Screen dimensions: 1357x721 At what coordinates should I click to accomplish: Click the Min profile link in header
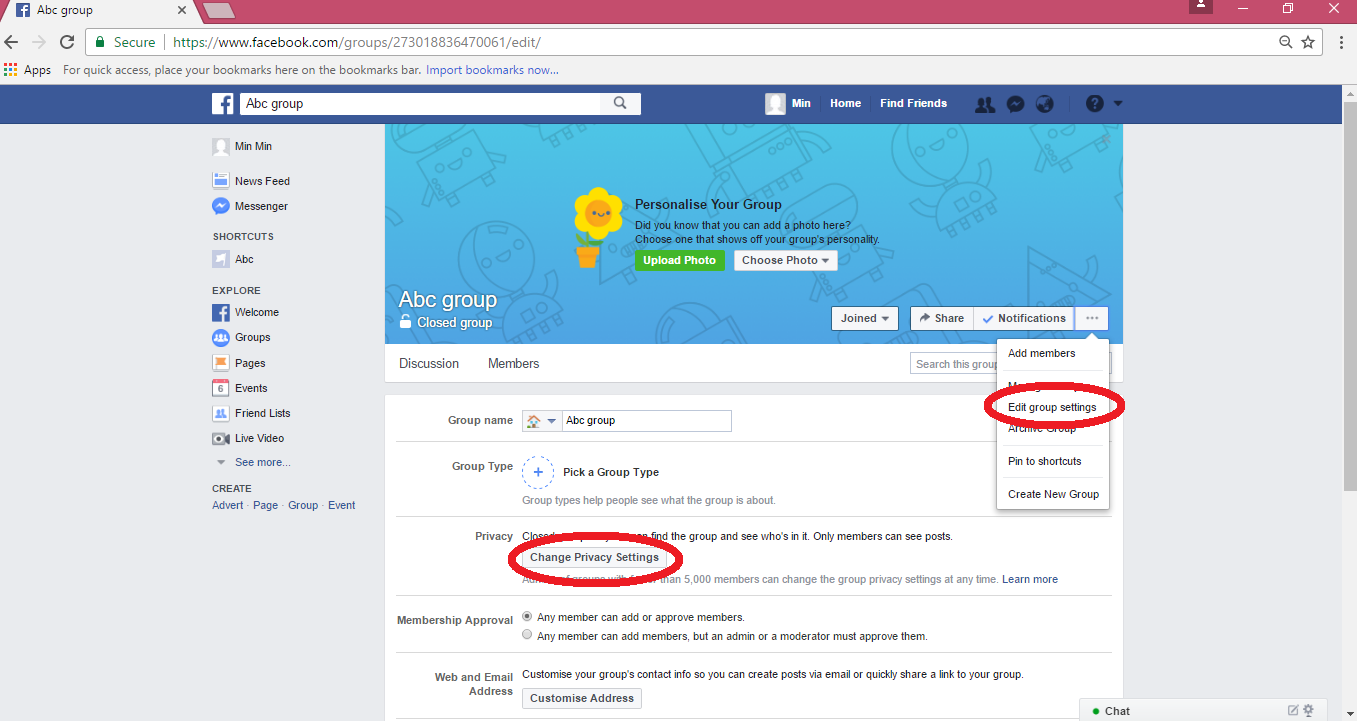[788, 104]
